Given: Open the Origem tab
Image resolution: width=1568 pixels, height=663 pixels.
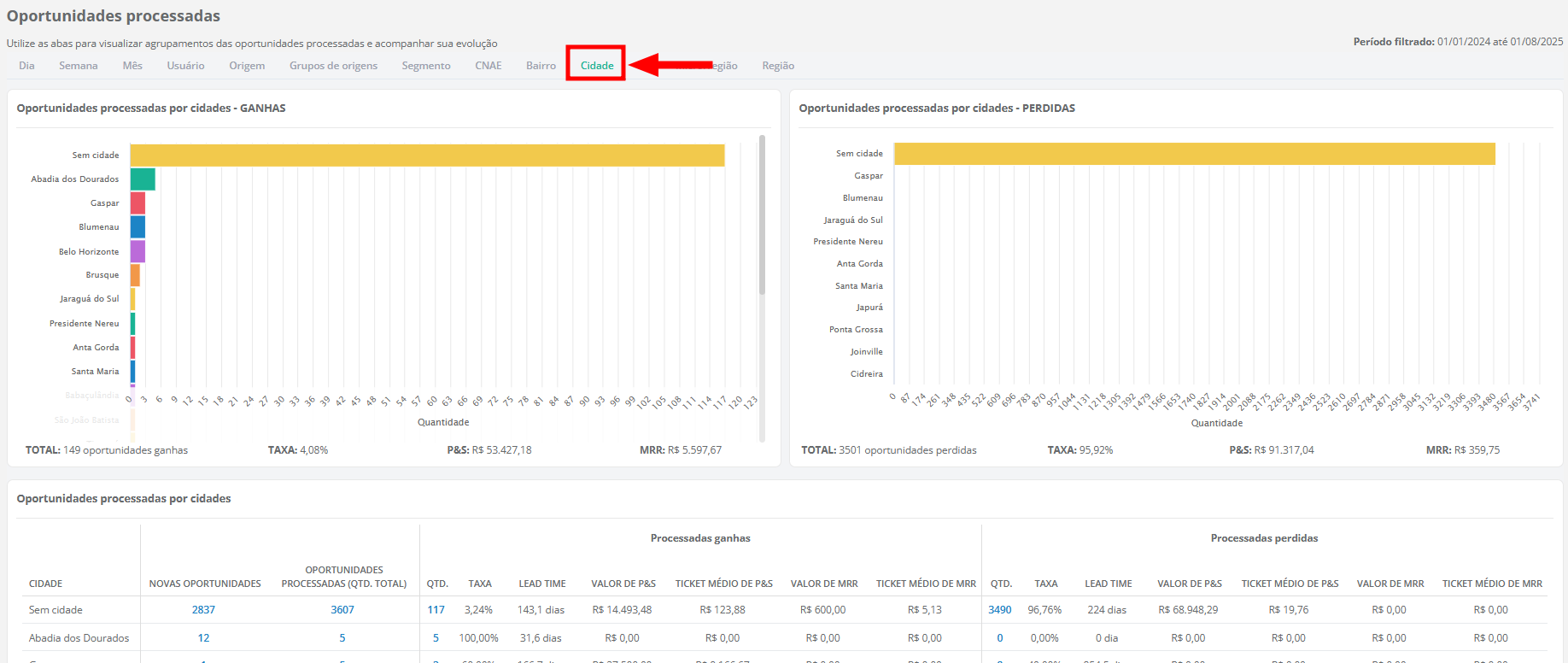Looking at the screenshot, I should tap(247, 66).
